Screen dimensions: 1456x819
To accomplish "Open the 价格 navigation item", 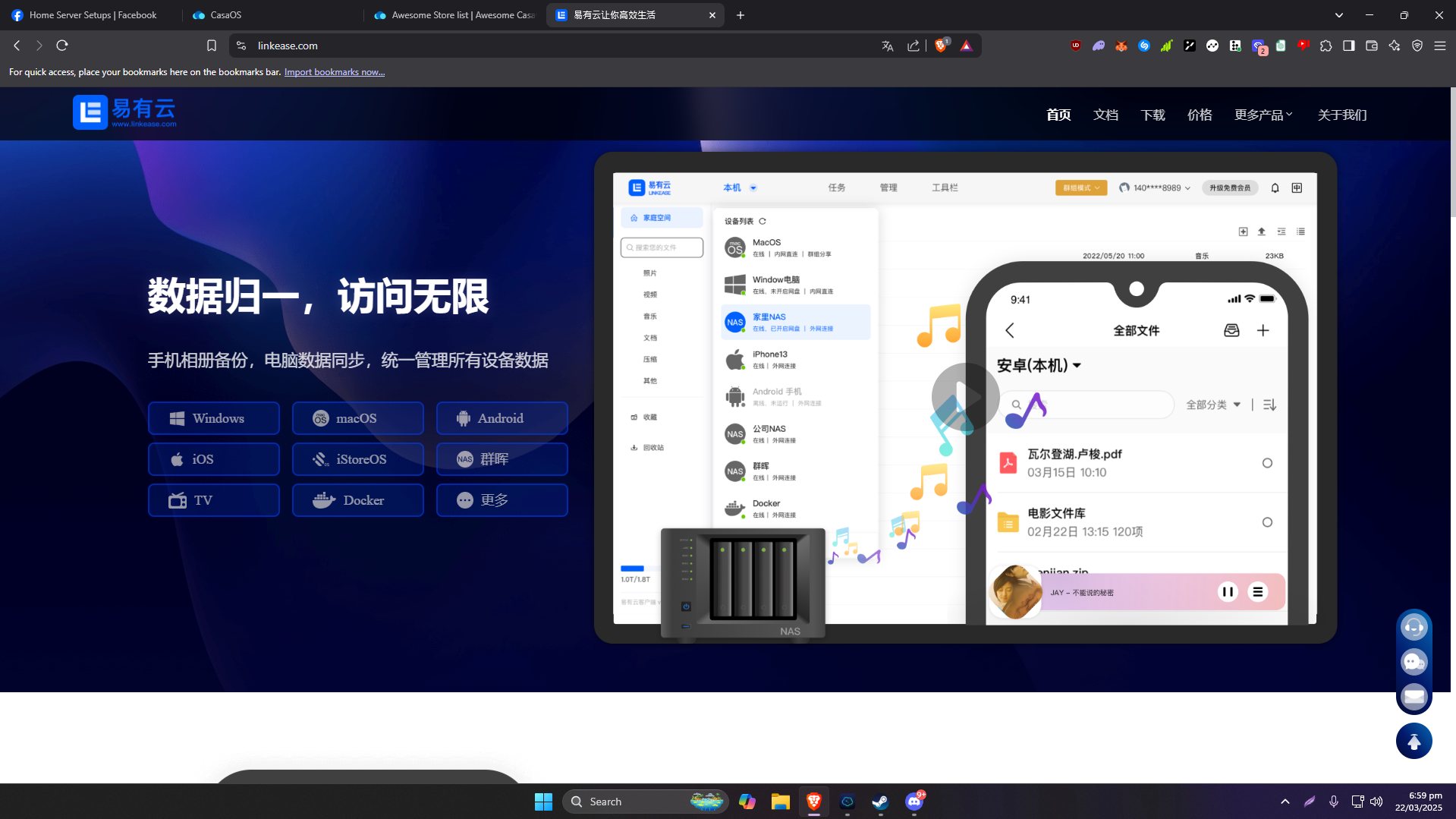I will tap(1200, 115).
